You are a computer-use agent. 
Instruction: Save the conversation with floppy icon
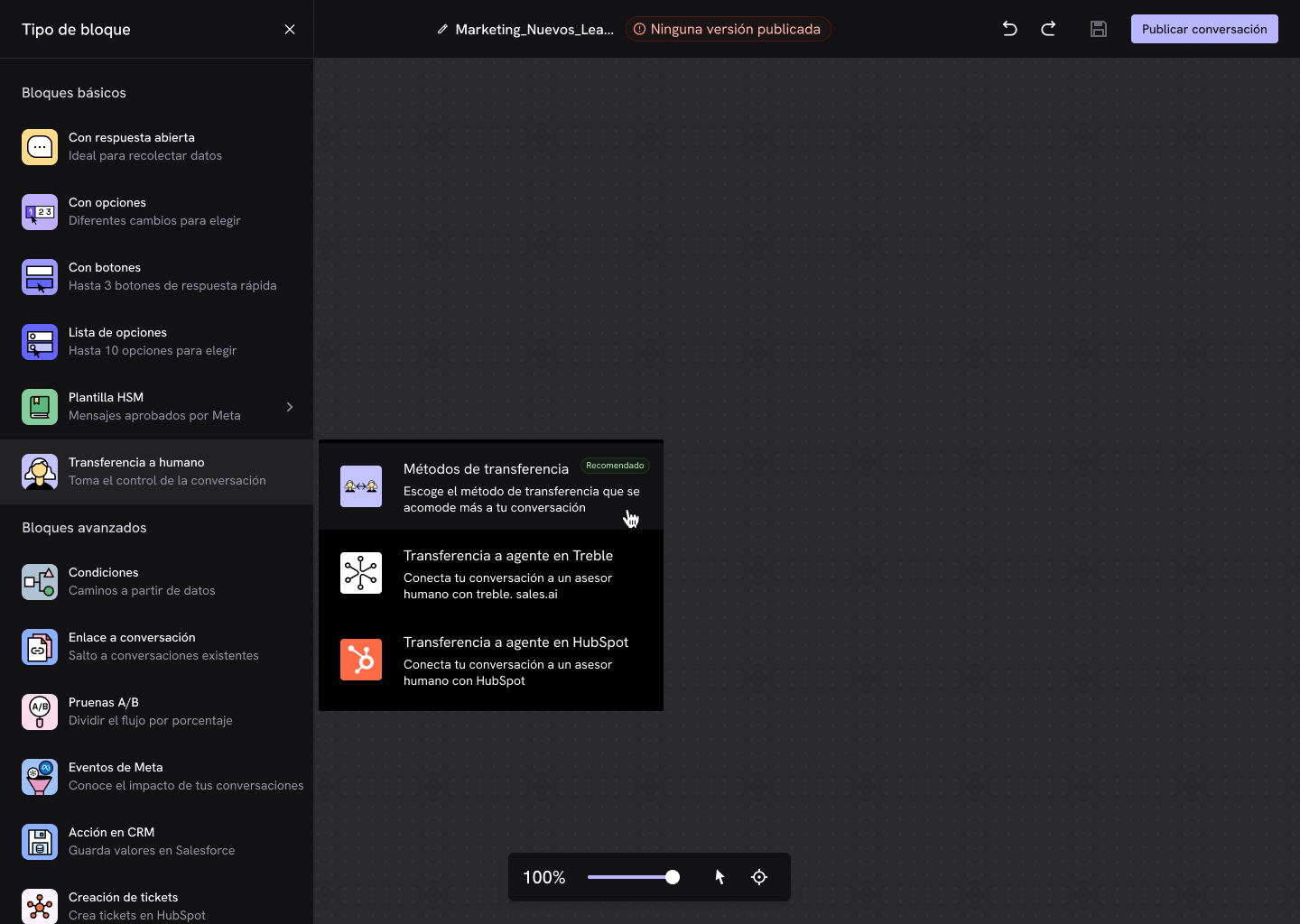click(x=1099, y=29)
